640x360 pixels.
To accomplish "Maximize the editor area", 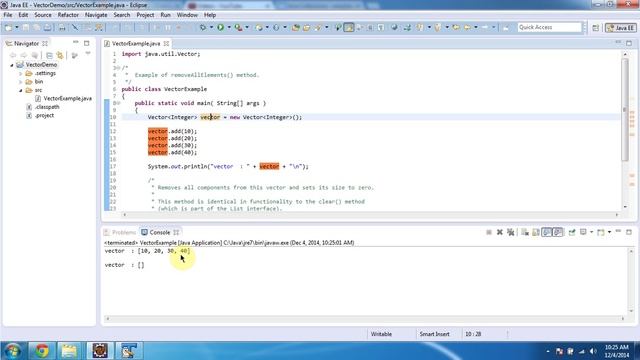I will click(x=629, y=43).
